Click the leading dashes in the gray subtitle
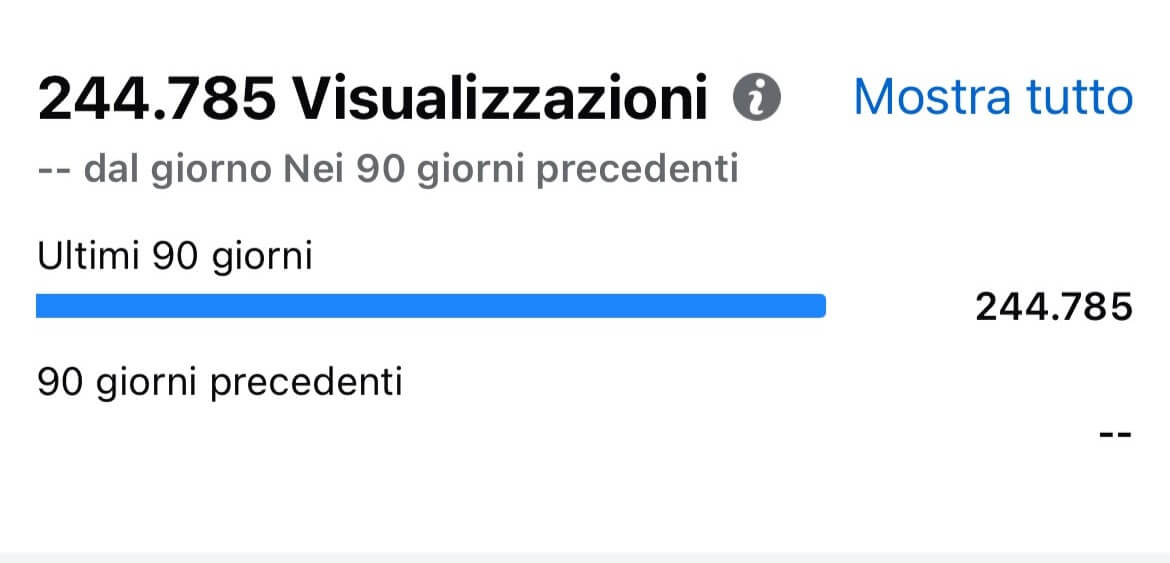The image size is (1170, 563). pos(54,171)
